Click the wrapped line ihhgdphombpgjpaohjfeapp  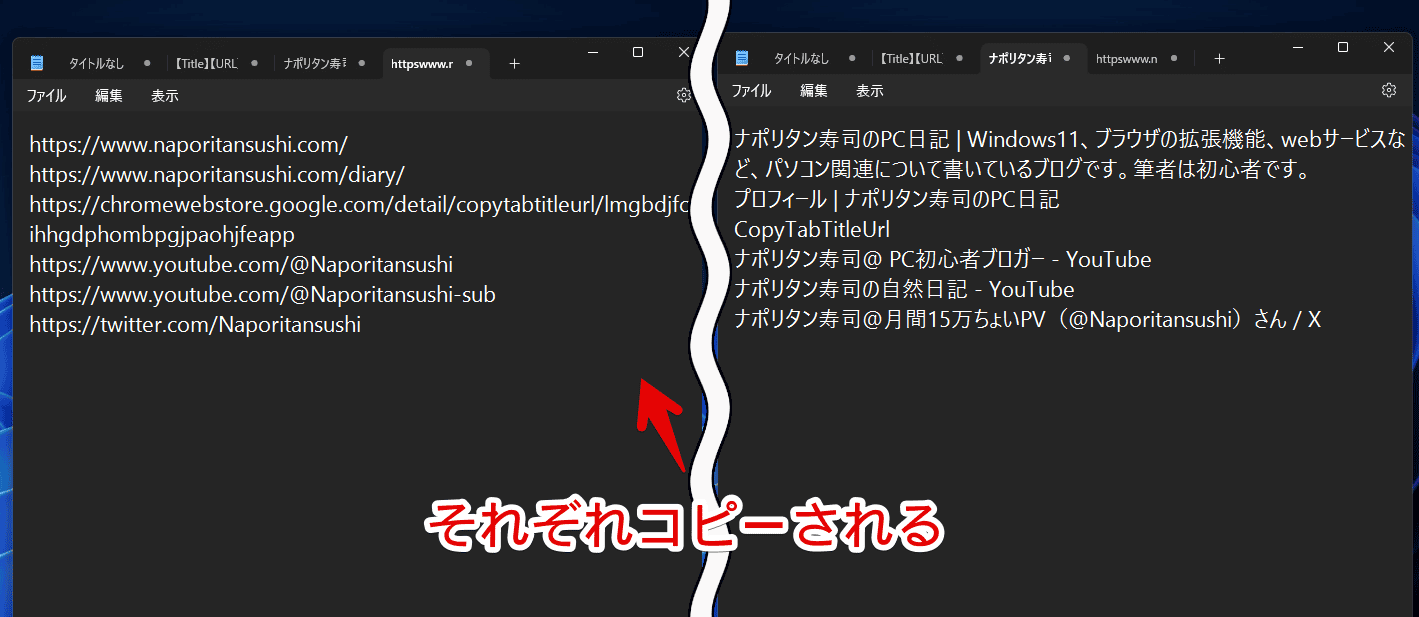162,234
